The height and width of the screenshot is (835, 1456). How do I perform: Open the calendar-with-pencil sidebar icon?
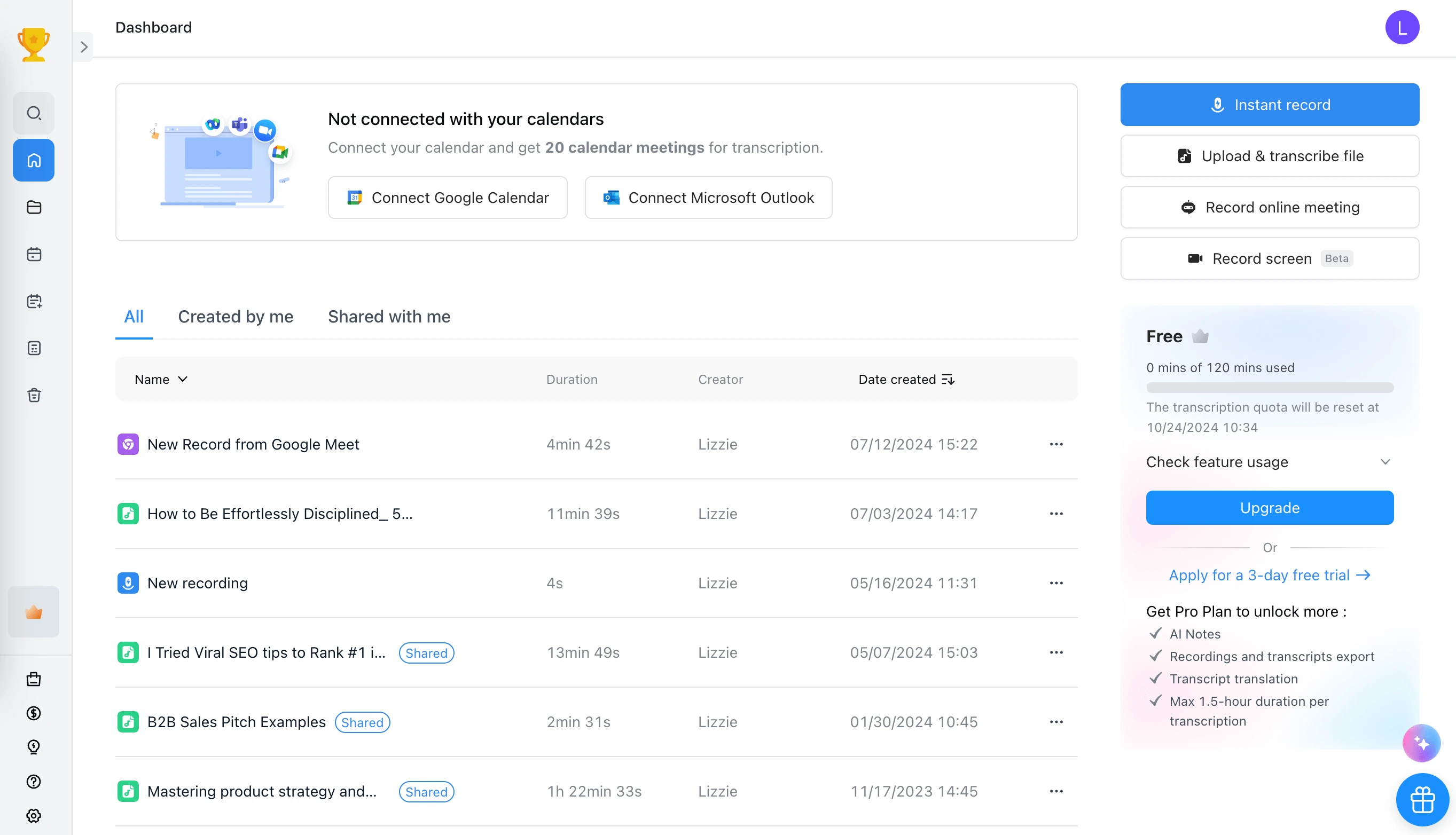[34, 301]
